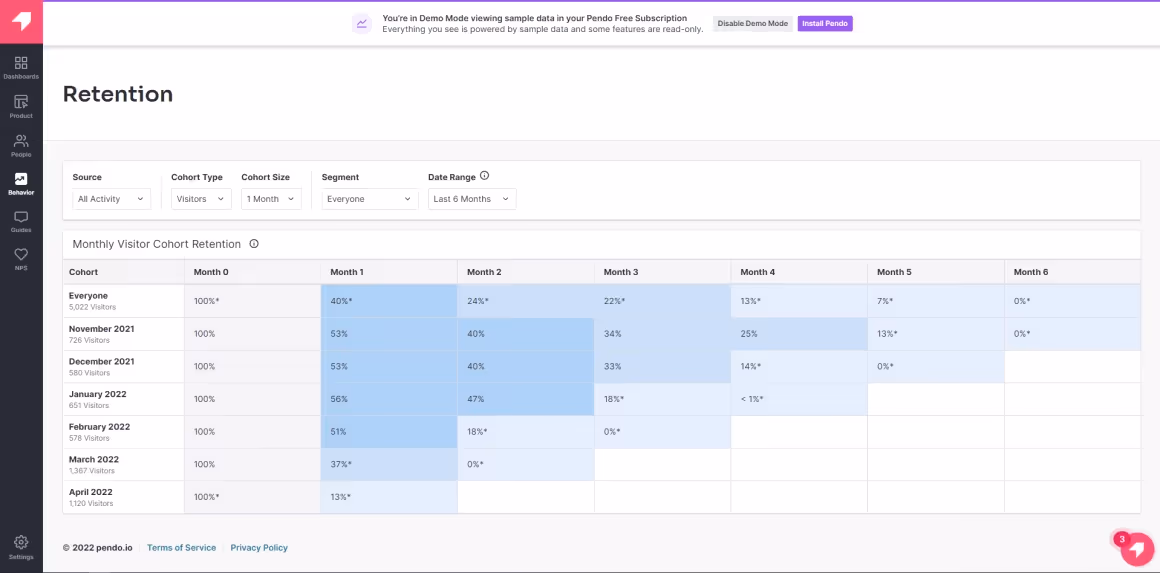Open the Terms of Service link
The image size is (1160, 573).
click(181, 548)
